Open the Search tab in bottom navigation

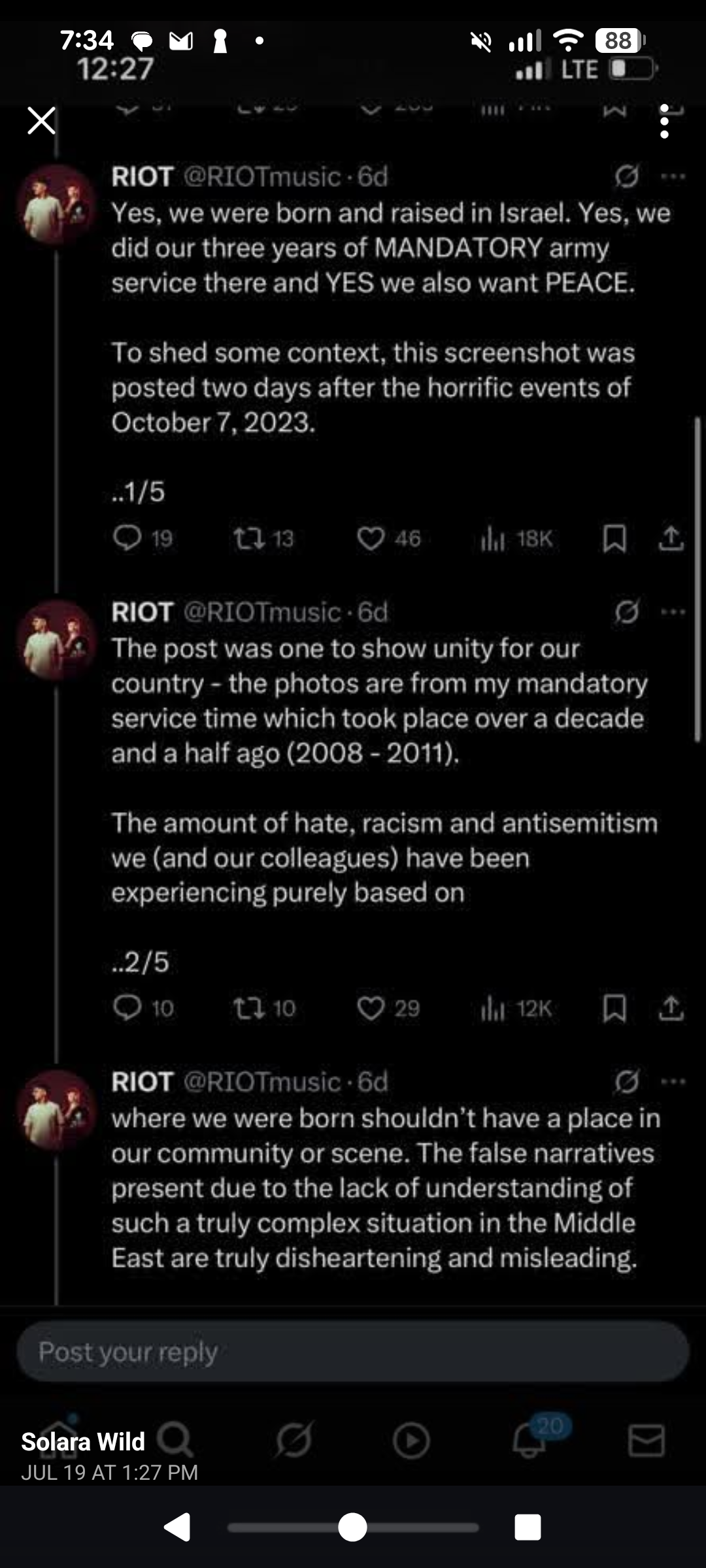[175, 1441]
